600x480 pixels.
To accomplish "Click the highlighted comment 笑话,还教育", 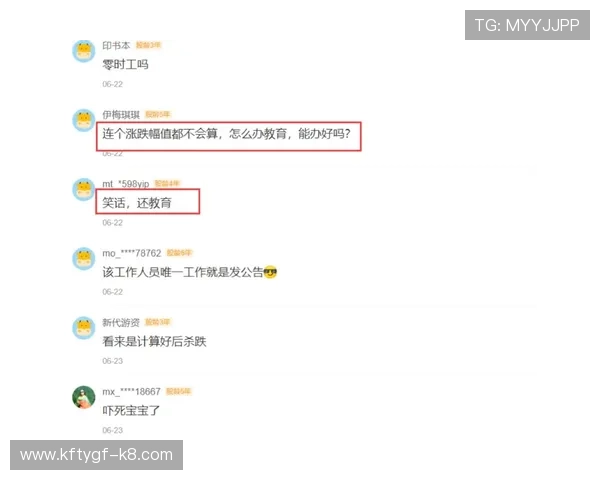I will tap(137, 203).
